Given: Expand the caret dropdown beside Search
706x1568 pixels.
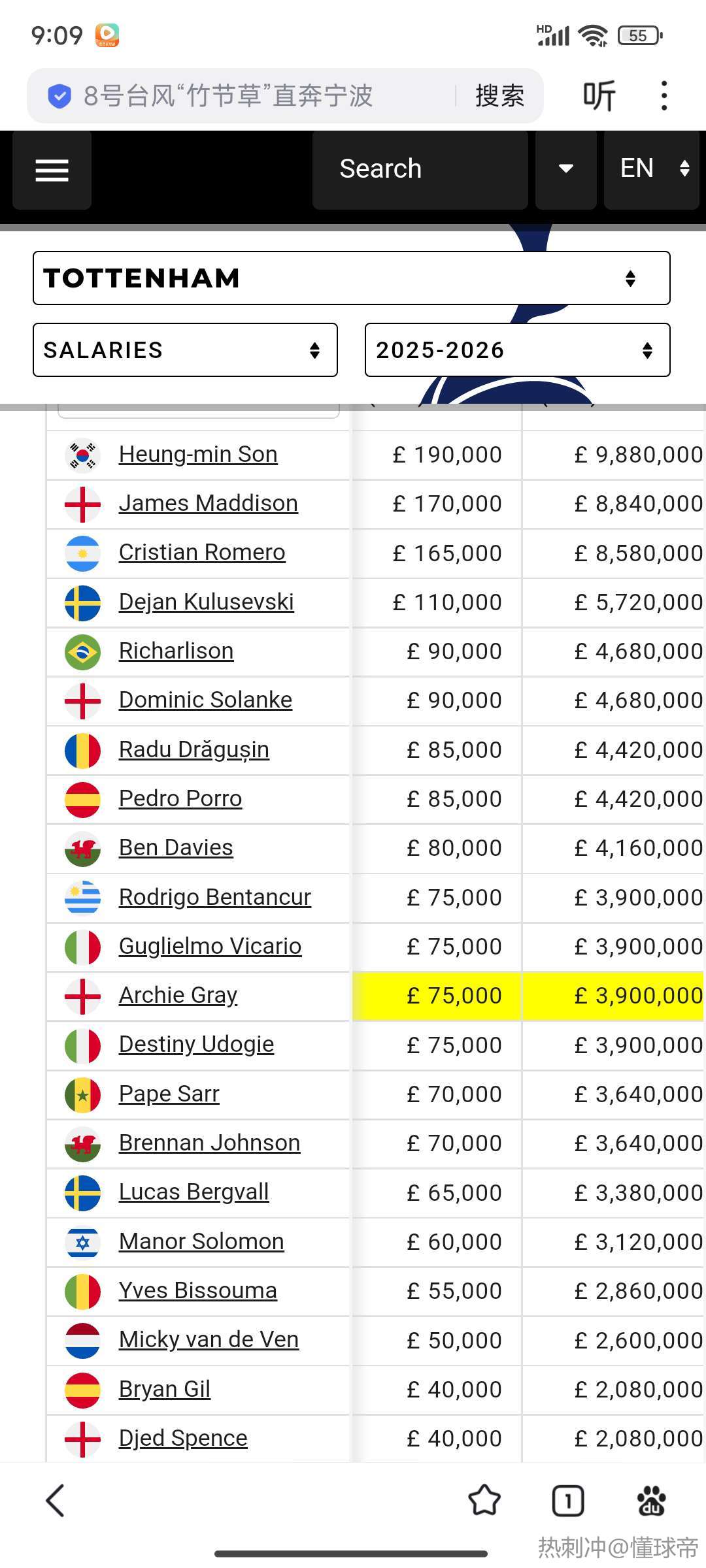Looking at the screenshot, I should pos(565,169).
